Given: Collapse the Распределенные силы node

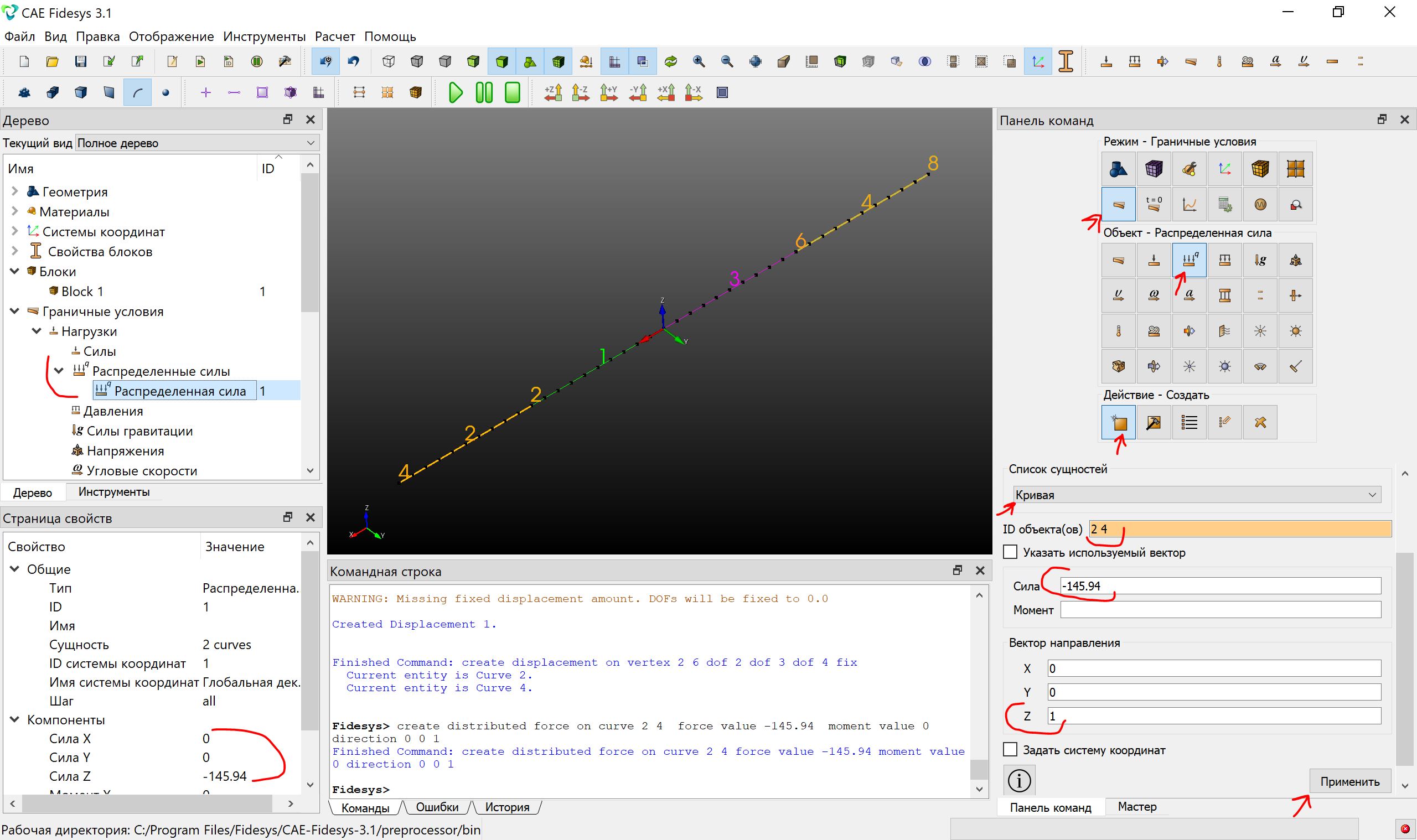Looking at the screenshot, I should 59,371.
